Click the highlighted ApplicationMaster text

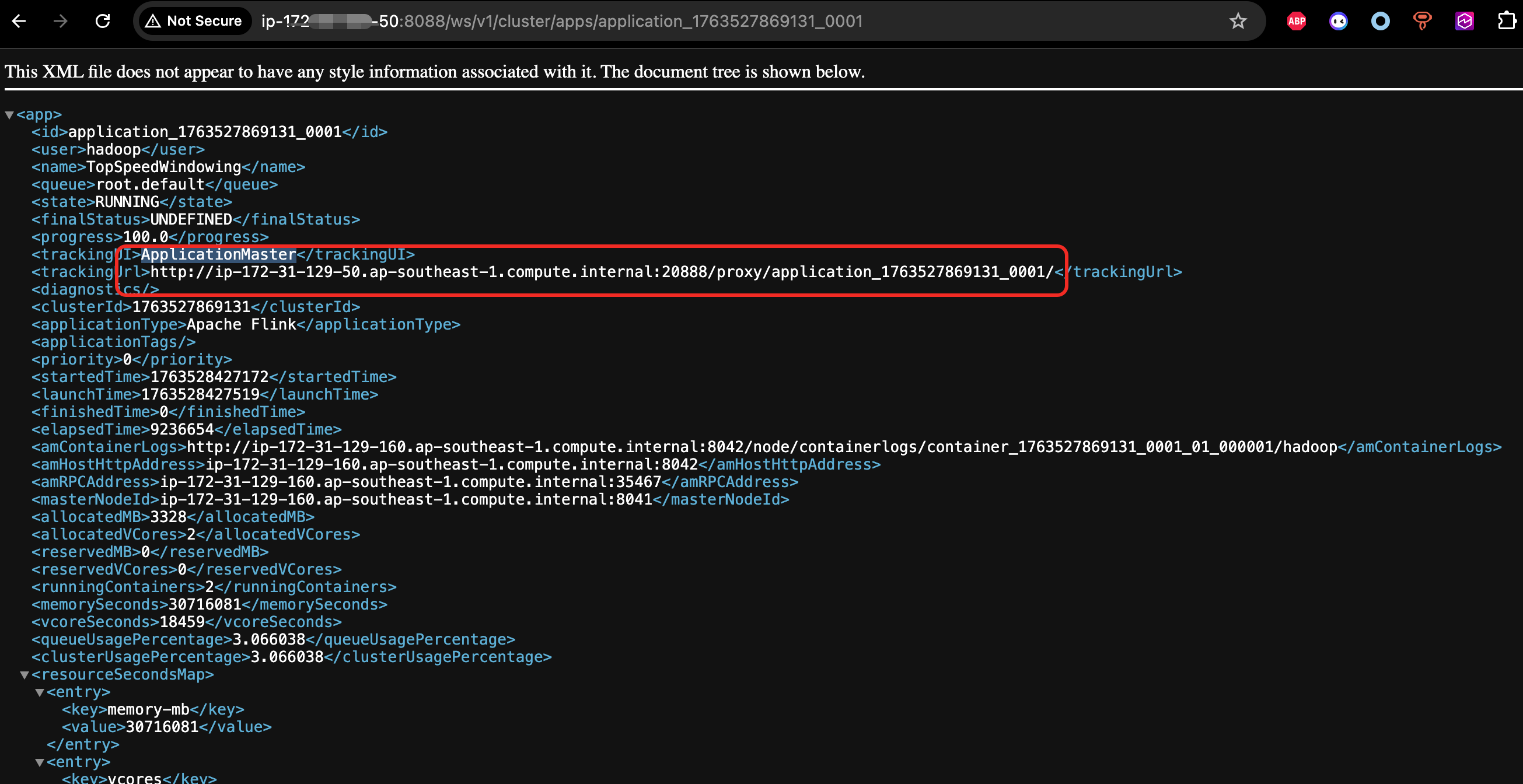pyautogui.click(x=218, y=255)
